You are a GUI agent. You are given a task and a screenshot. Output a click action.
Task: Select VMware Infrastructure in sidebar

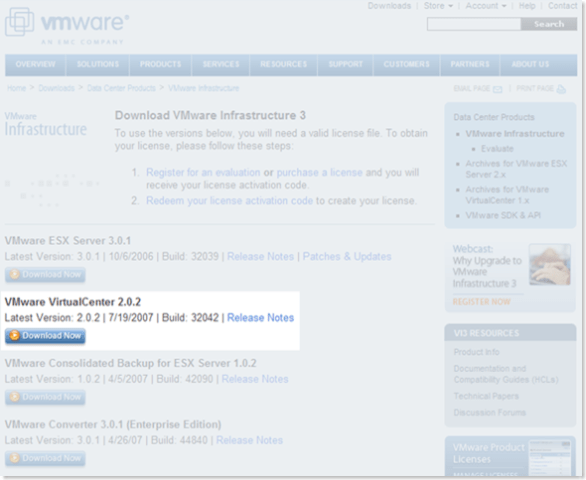click(515, 134)
